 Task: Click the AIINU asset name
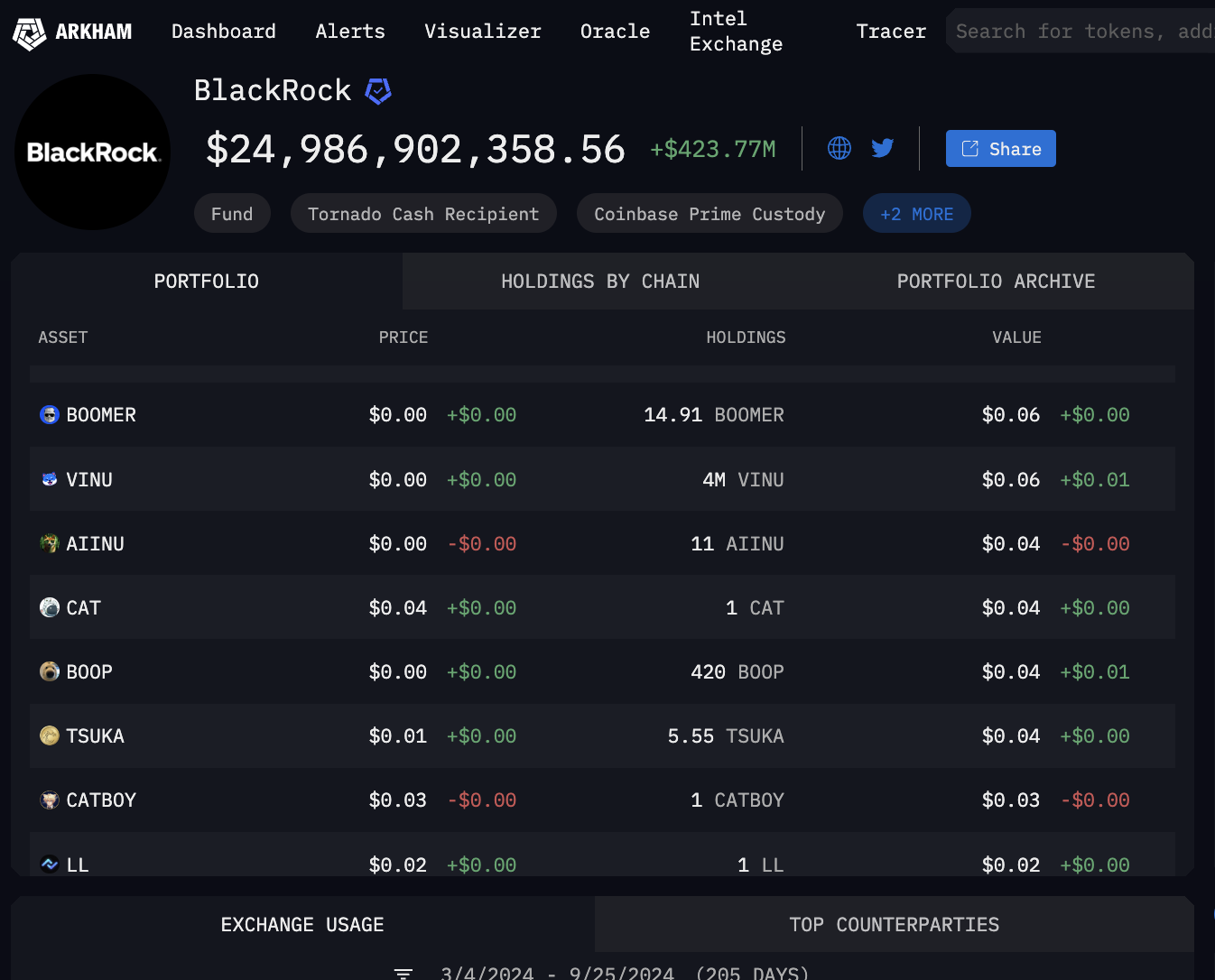[96, 543]
